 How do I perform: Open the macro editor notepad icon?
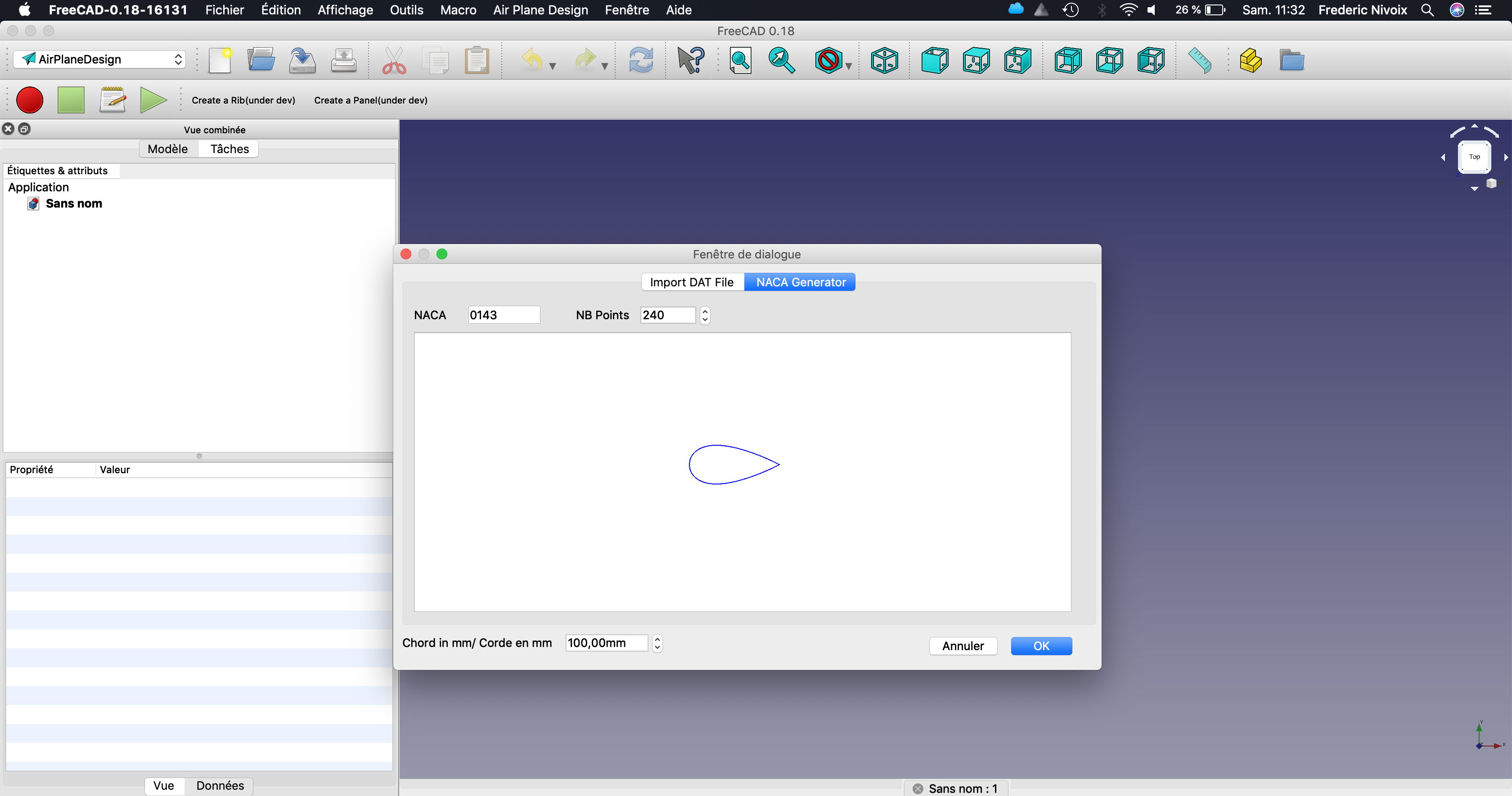pos(112,100)
